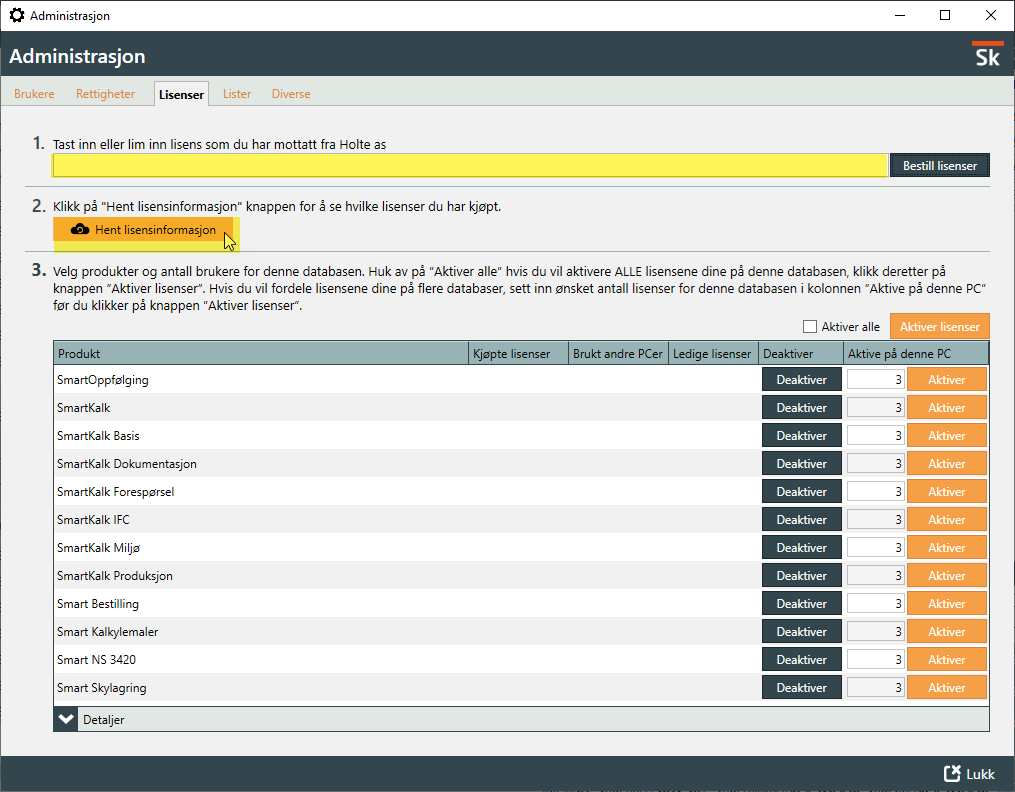
Task: Click the Administrasjon gear icon in title bar
Action: coord(16,16)
